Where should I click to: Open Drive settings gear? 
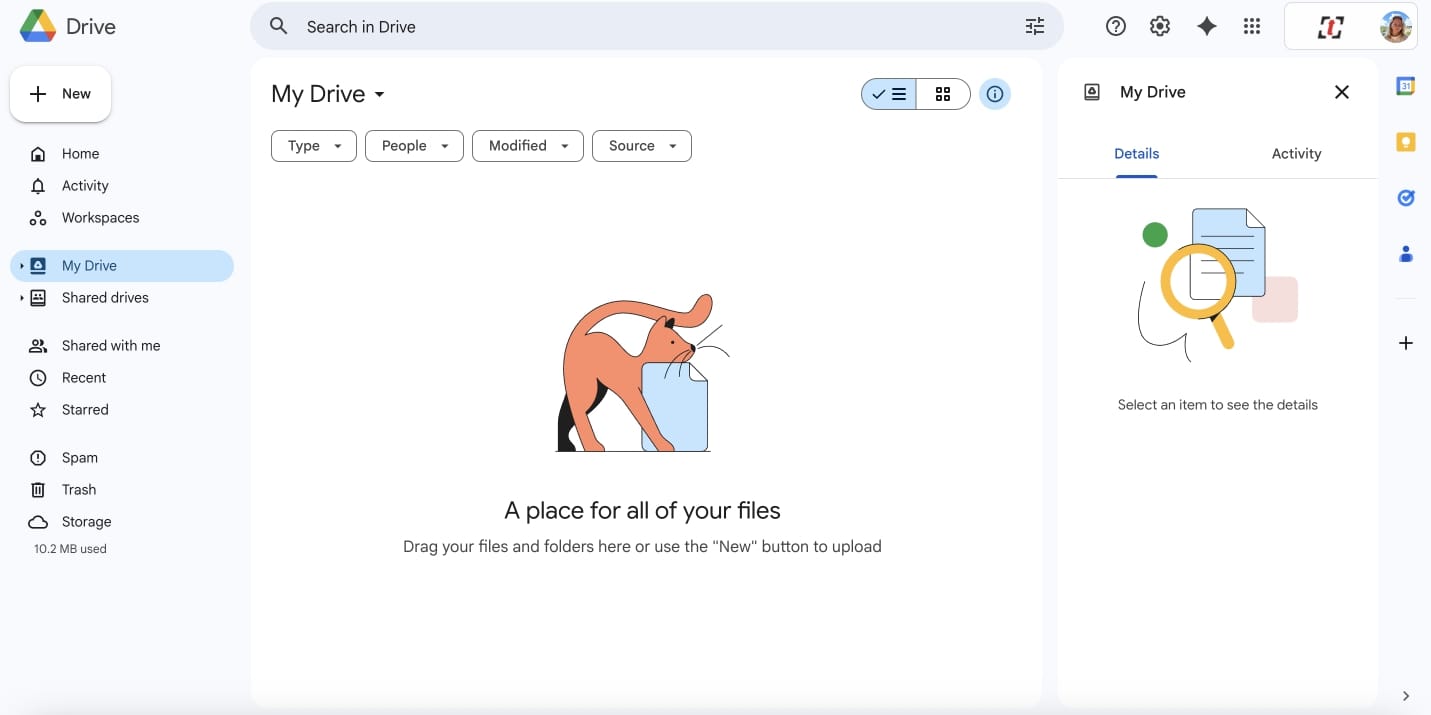pos(1160,26)
